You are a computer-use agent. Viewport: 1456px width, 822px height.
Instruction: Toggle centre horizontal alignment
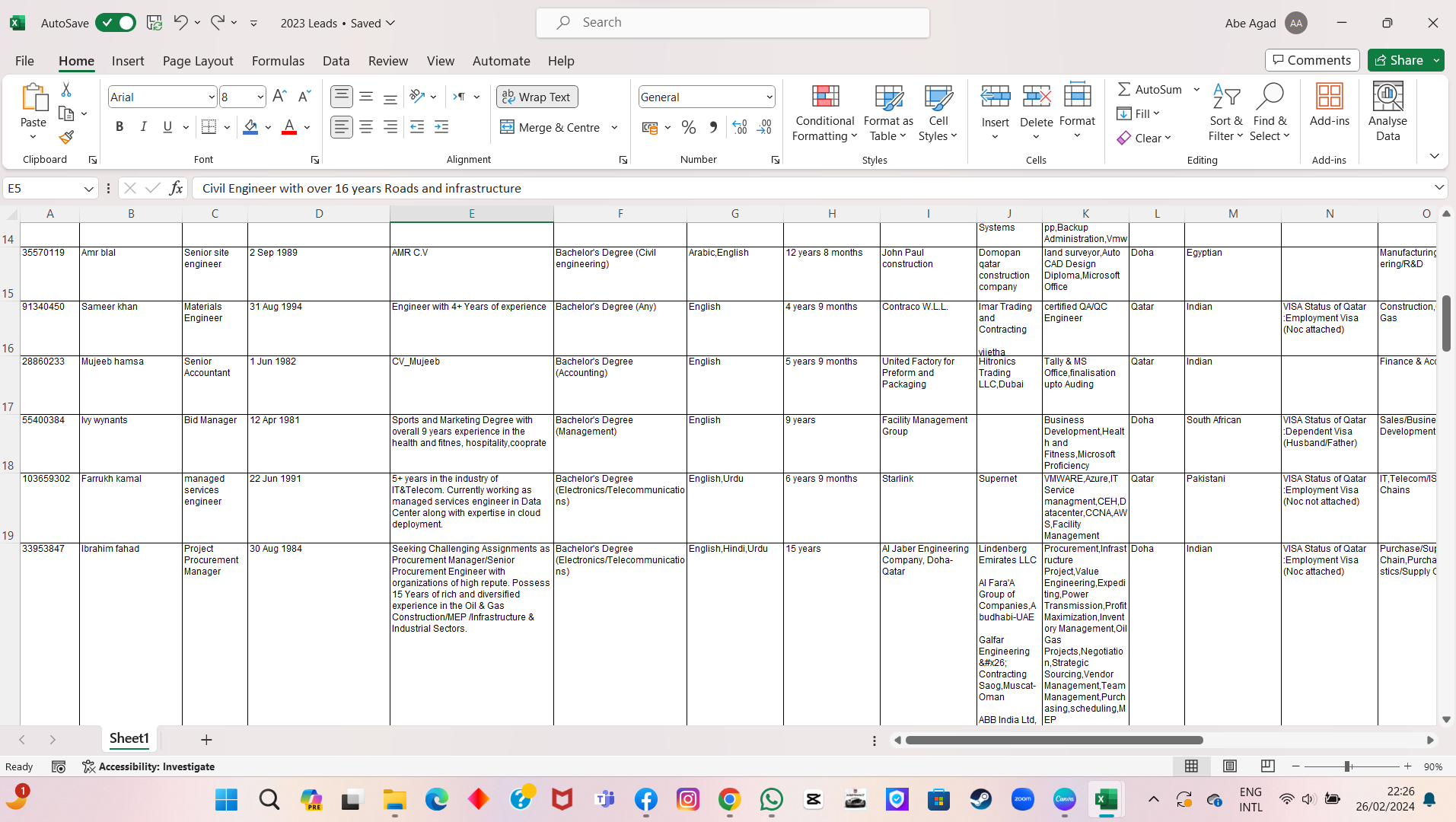[x=366, y=127]
